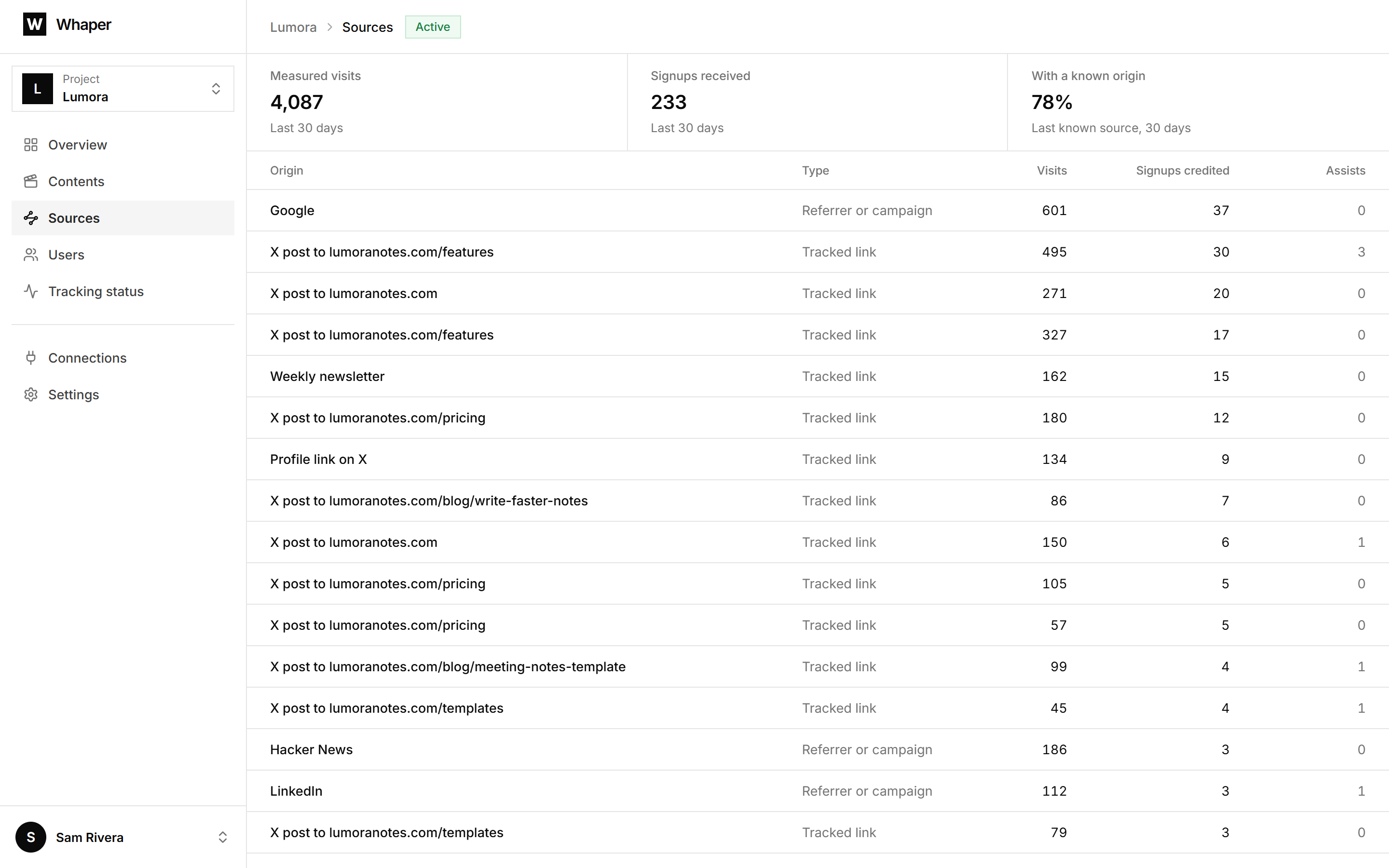1389x868 pixels.
Task: Click the Whaper W logo icon
Action: tap(34, 24)
